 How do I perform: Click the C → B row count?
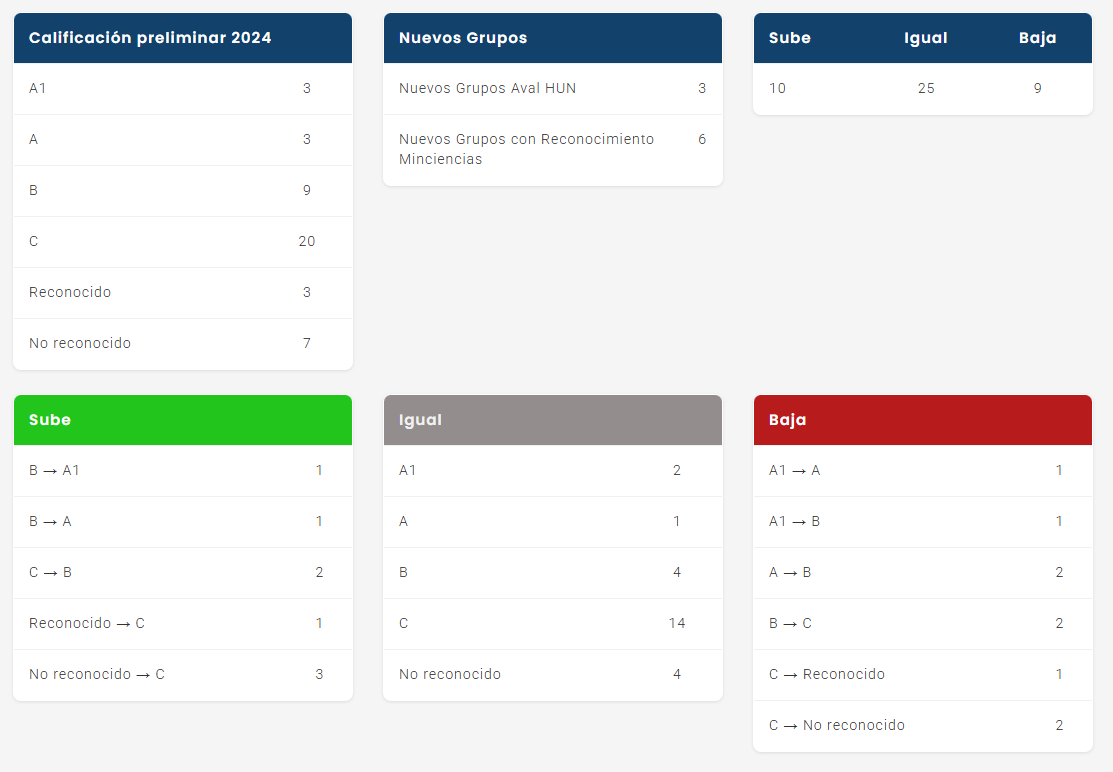click(x=319, y=572)
